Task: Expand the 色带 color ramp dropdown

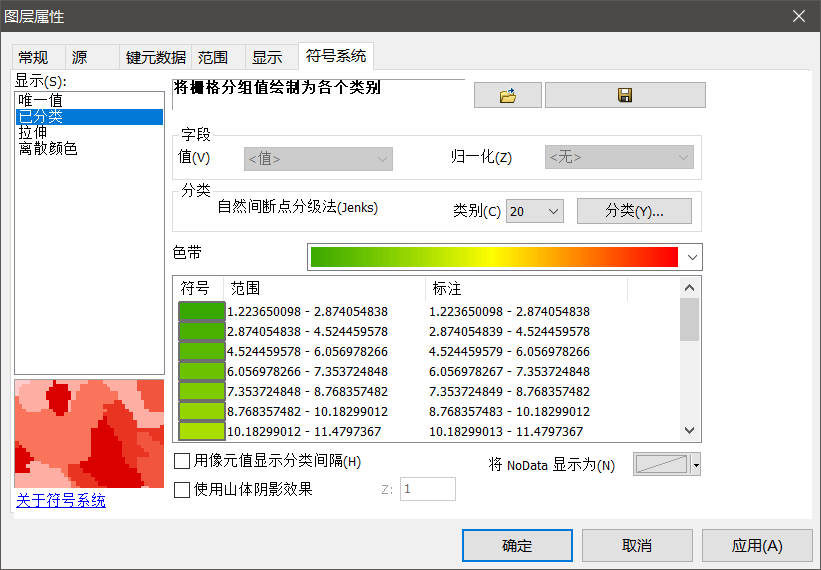Action: click(x=692, y=258)
